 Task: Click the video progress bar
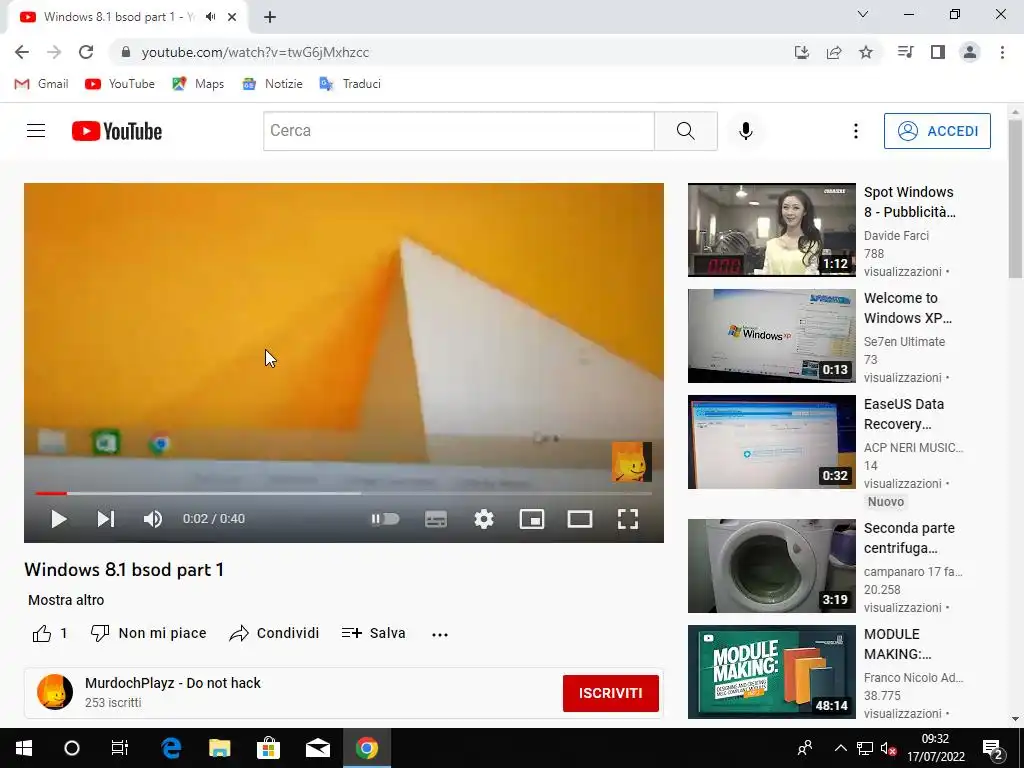point(344,494)
